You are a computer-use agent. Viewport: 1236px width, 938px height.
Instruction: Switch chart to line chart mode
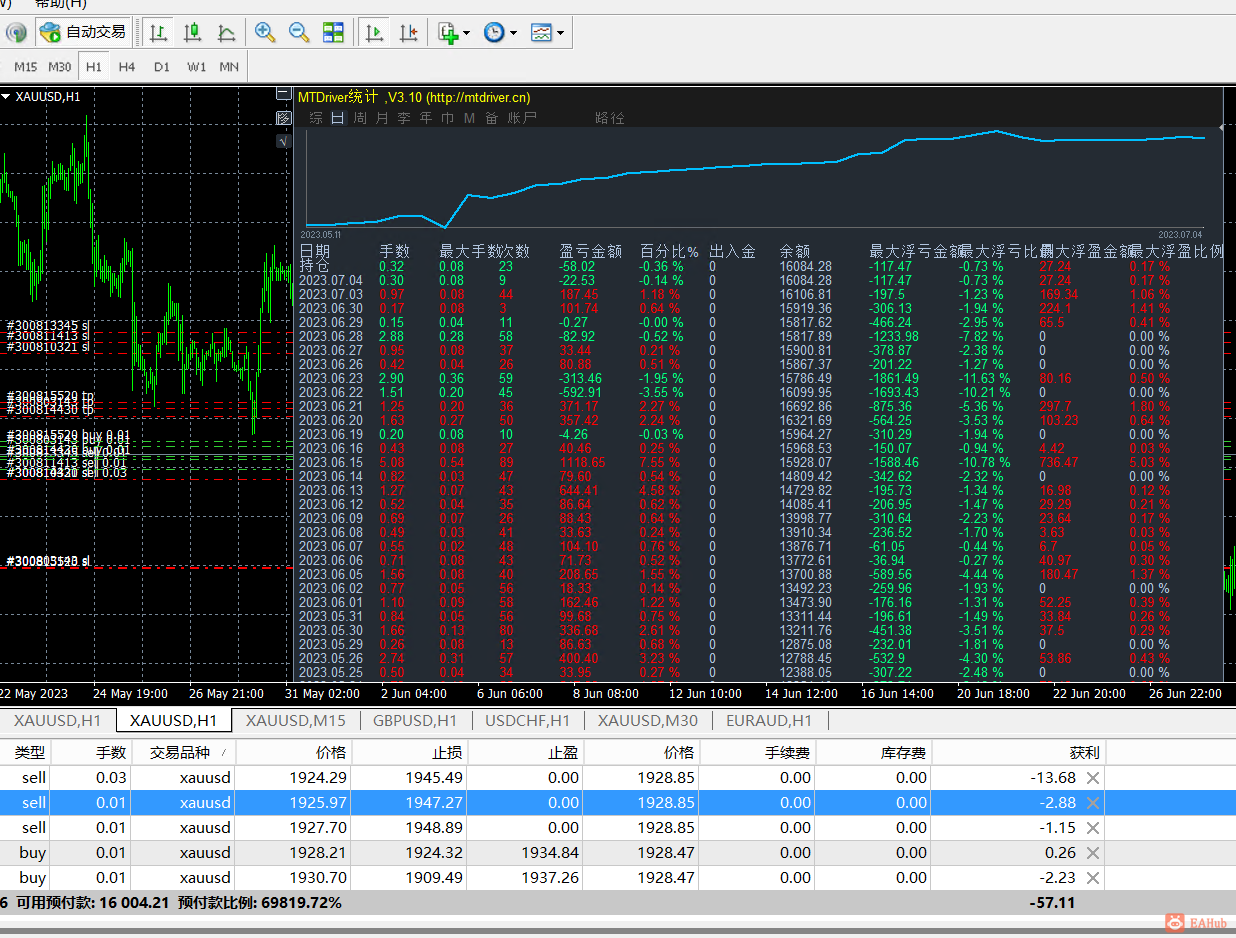point(227,32)
